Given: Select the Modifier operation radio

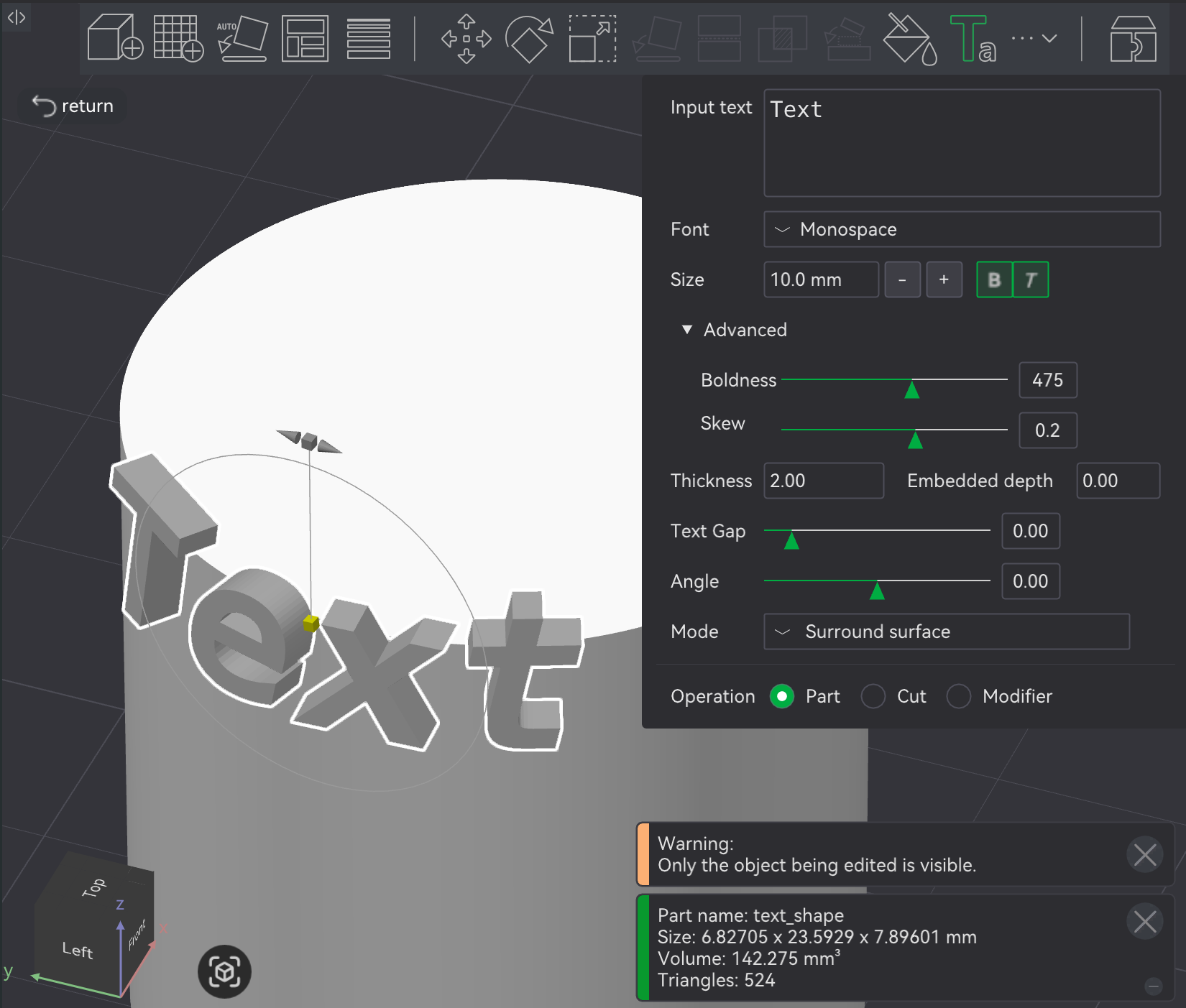Looking at the screenshot, I should point(959,696).
